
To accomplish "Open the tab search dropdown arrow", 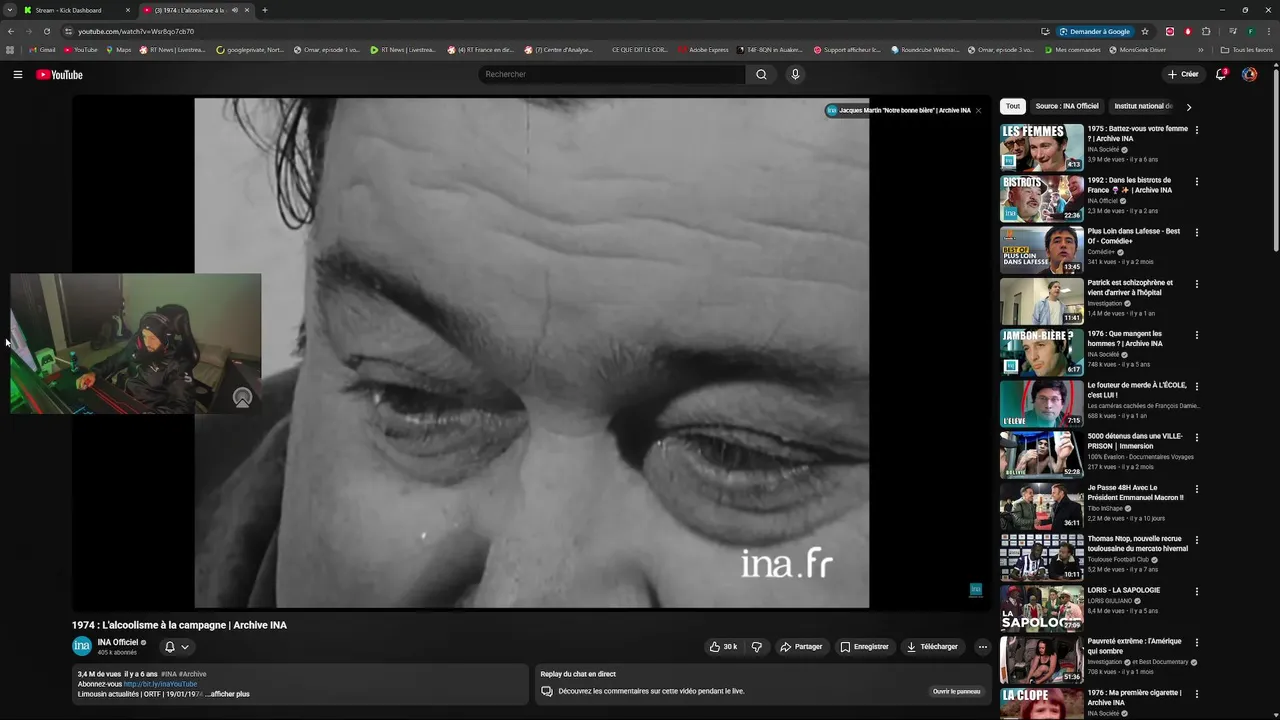I will tap(10, 10).
